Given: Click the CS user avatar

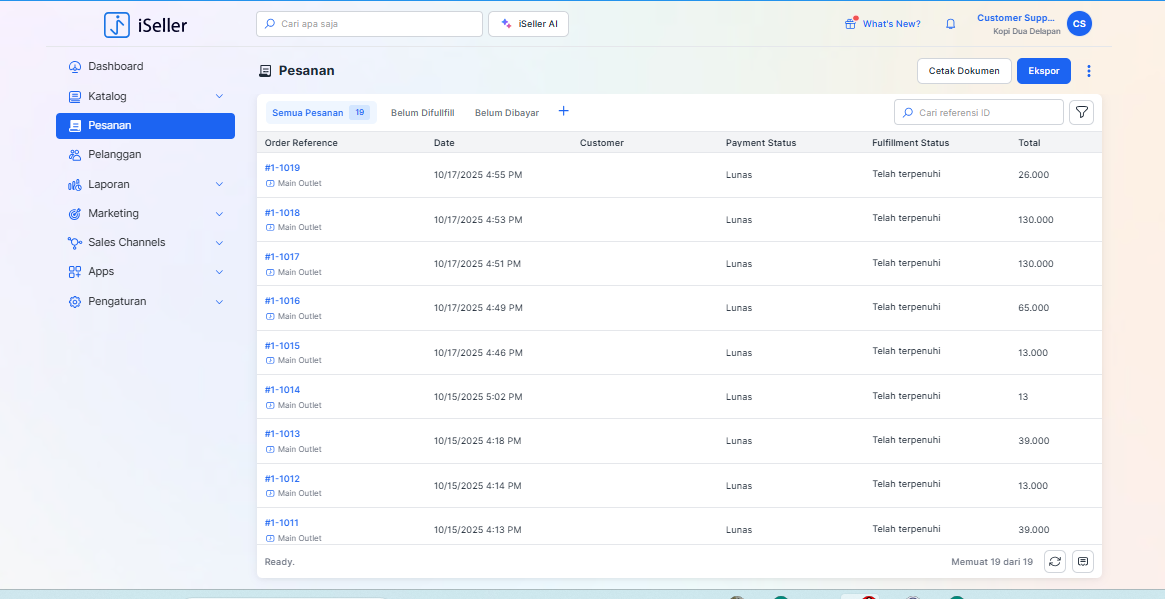Looking at the screenshot, I should pos(1079,24).
